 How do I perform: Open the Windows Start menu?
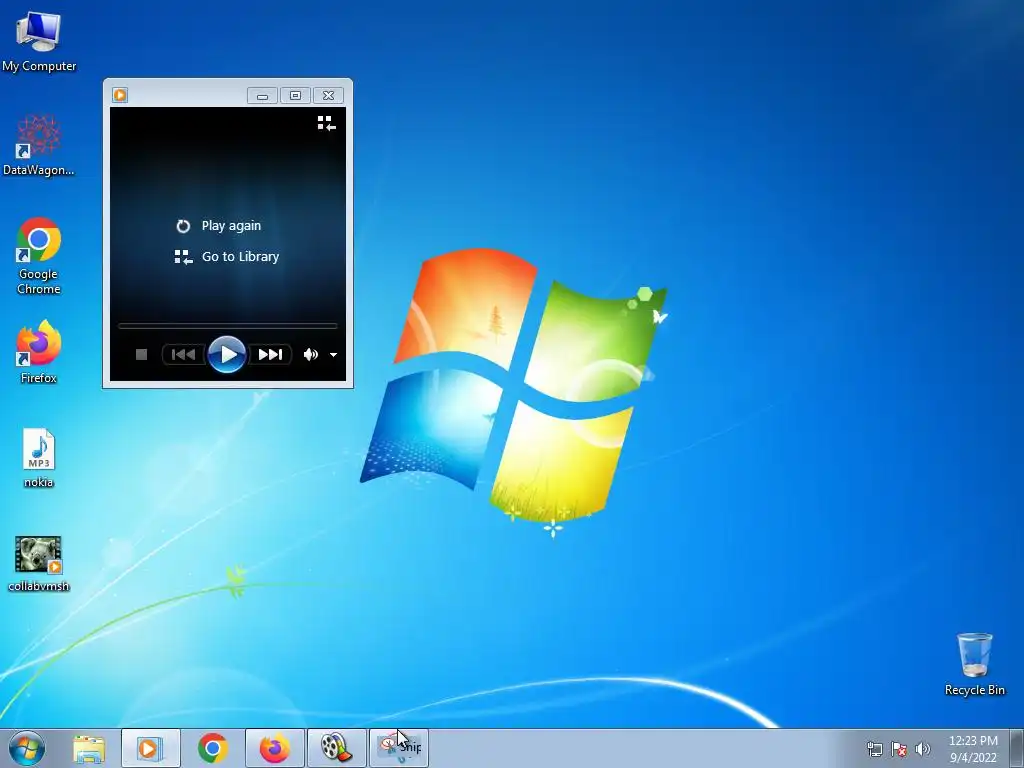click(x=27, y=748)
